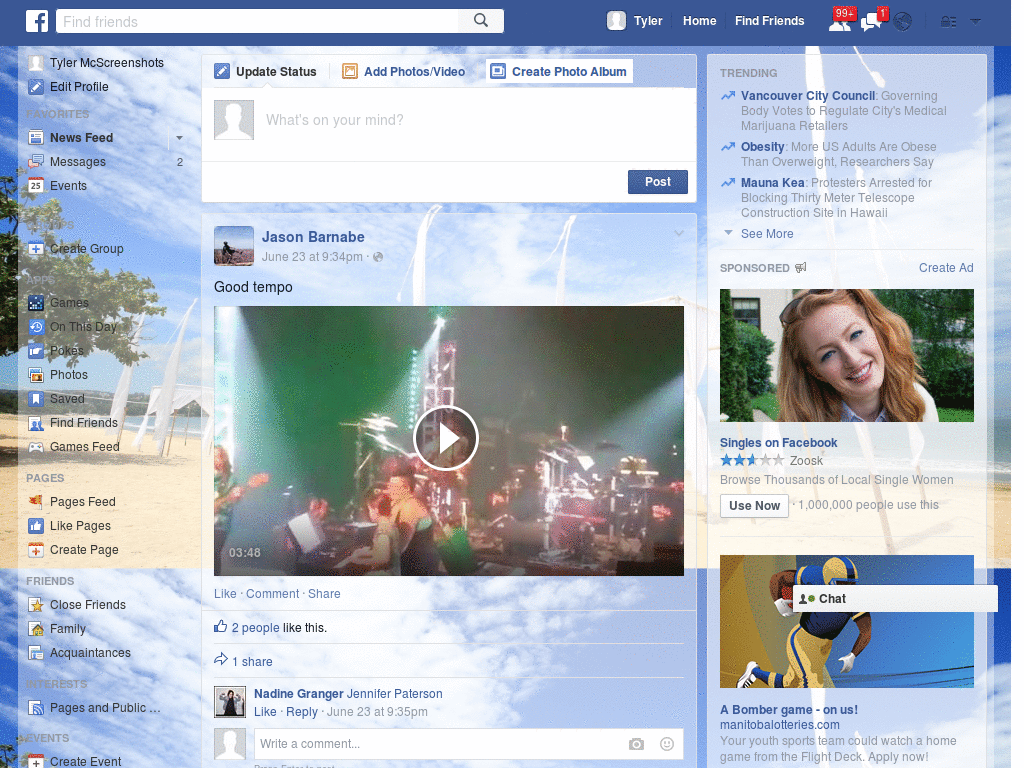The width and height of the screenshot is (1024, 768).
Task: Open the Chat bar
Action: 895,599
